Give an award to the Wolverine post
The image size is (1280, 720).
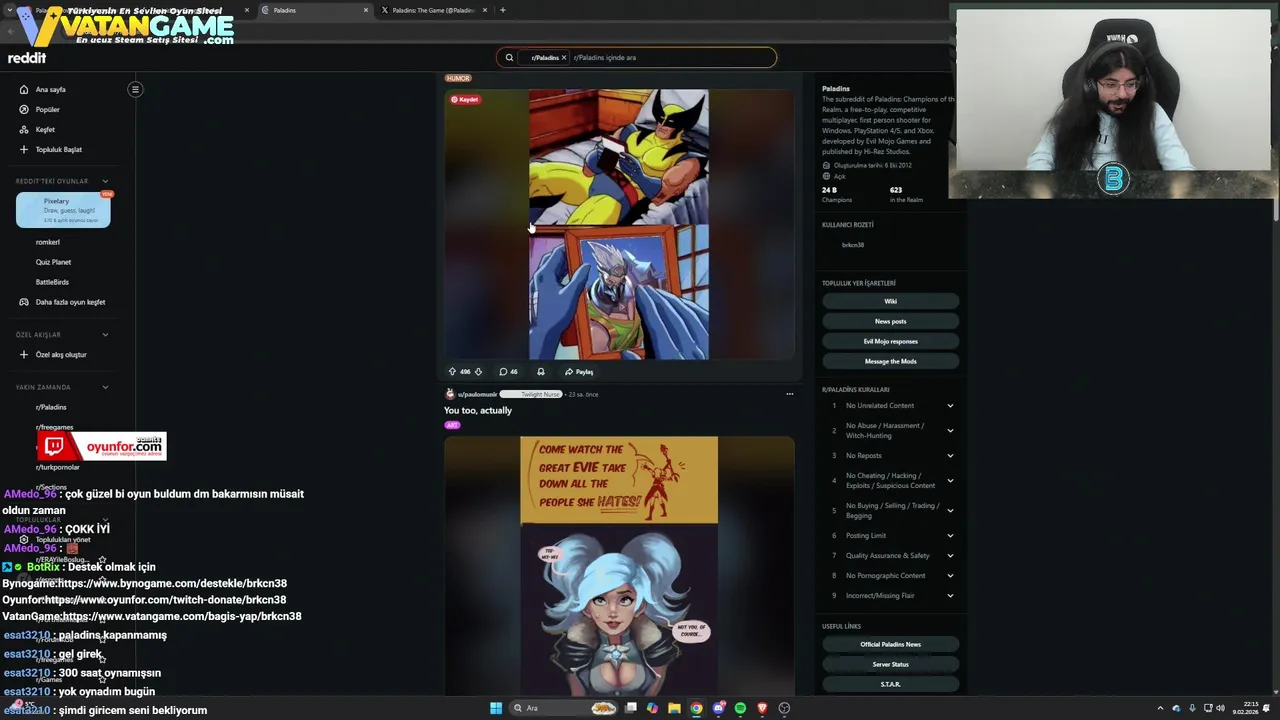[541, 371]
